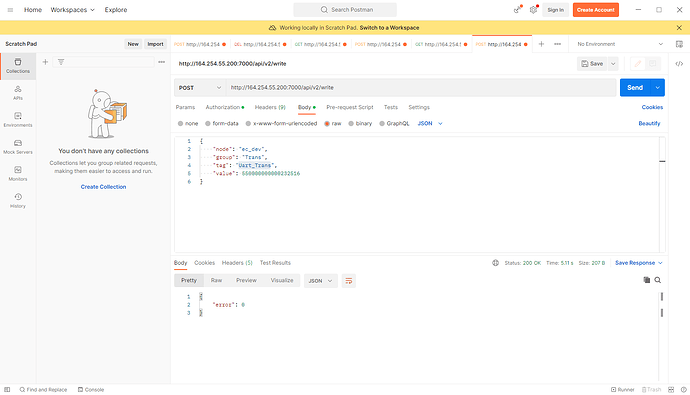
Task: Click the Search Postman box
Action: [345, 10]
